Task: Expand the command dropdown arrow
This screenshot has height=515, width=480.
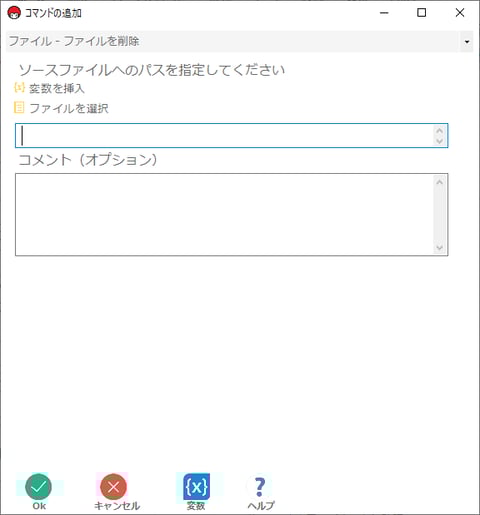Action: [467, 42]
